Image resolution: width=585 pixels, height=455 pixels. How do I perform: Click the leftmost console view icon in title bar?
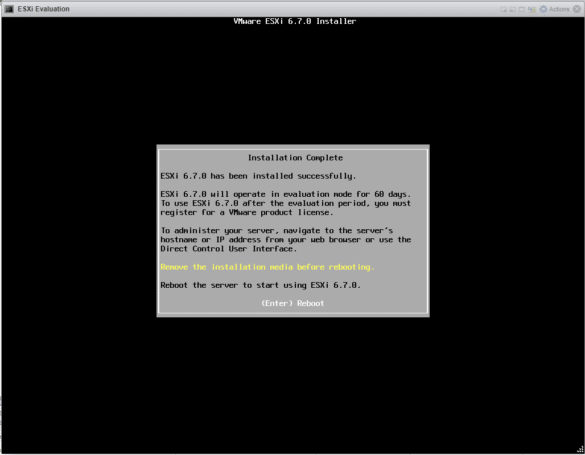[x=504, y=9]
